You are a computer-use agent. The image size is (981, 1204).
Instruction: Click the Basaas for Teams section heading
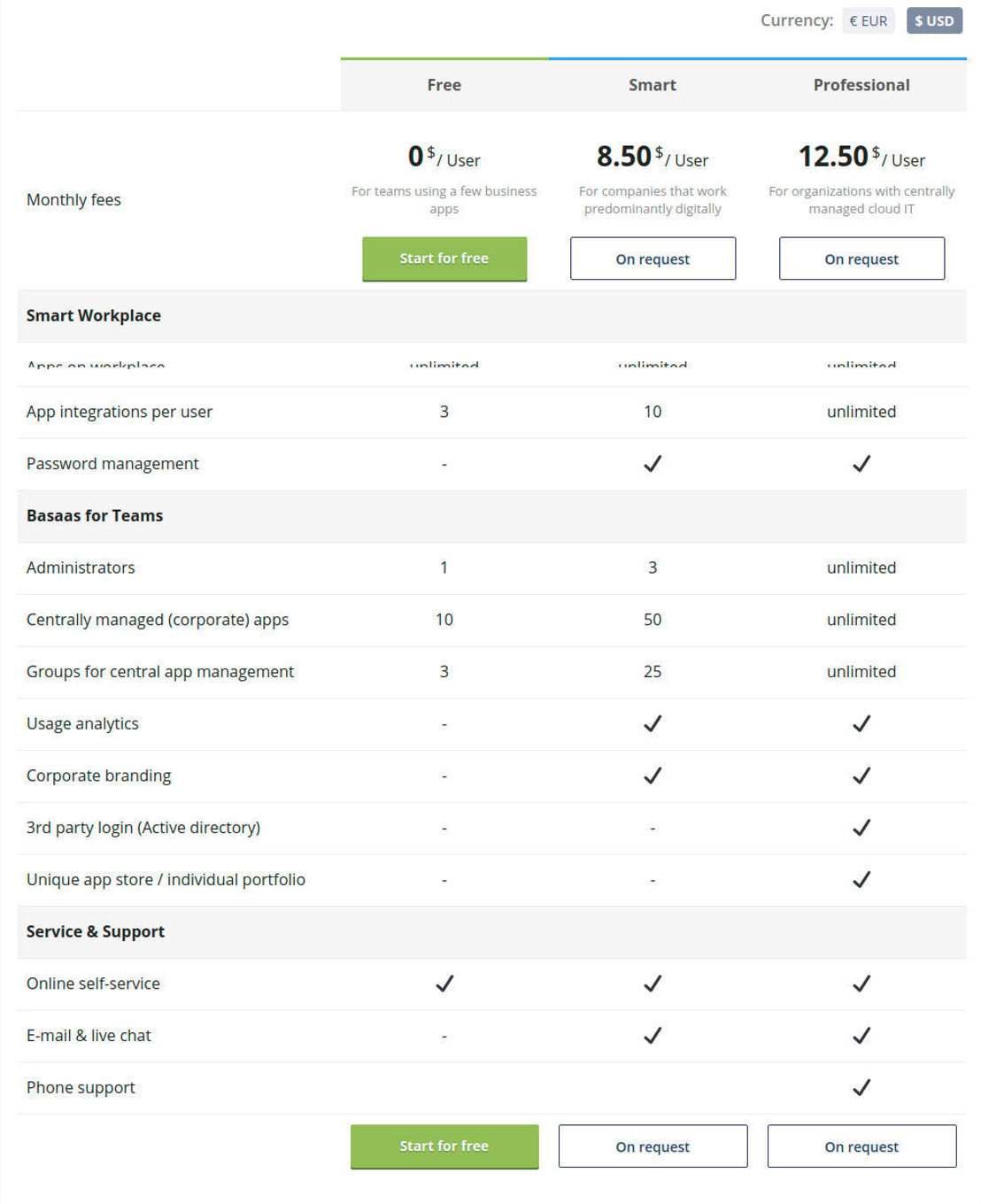(95, 516)
